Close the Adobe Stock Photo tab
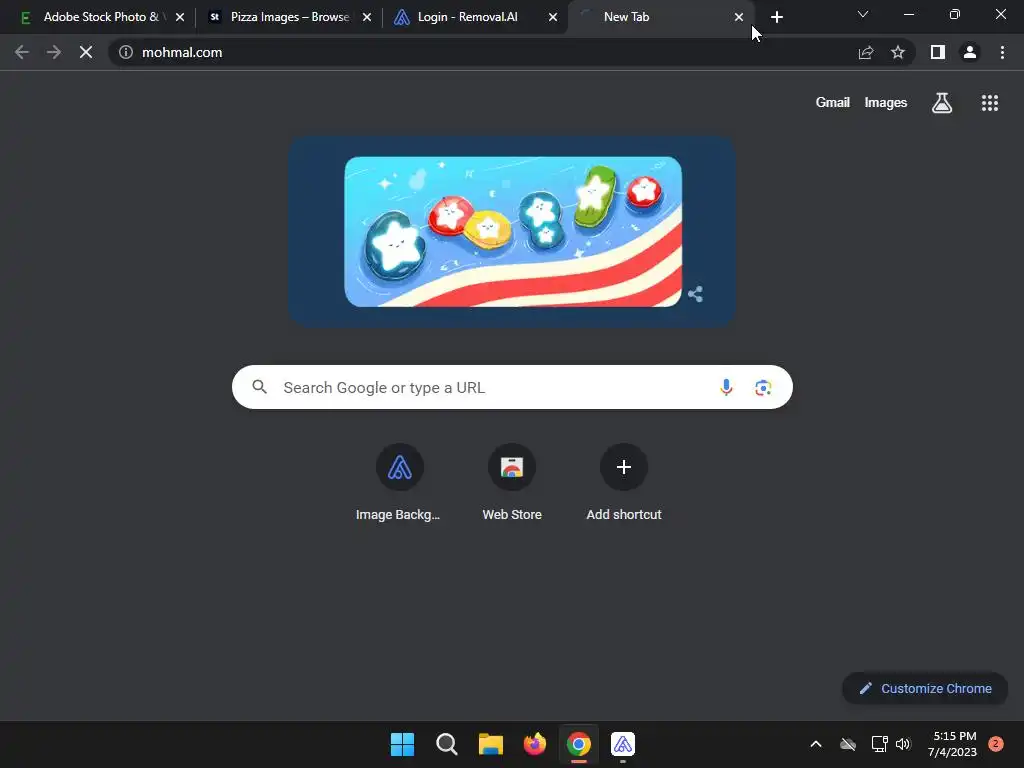This screenshot has height=768, width=1024. click(180, 17)
